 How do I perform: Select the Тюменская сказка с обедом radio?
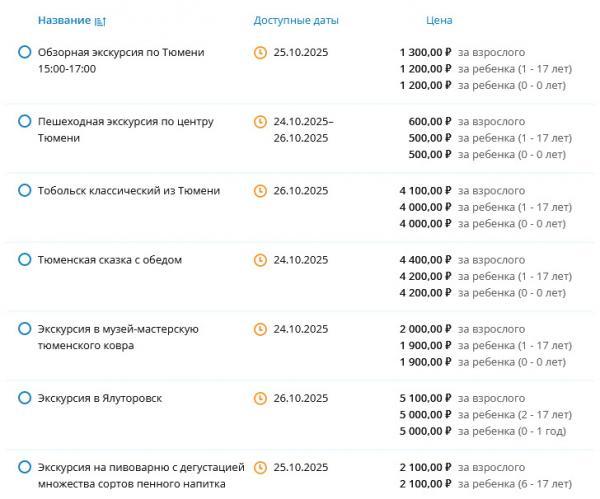coord(25,260)
